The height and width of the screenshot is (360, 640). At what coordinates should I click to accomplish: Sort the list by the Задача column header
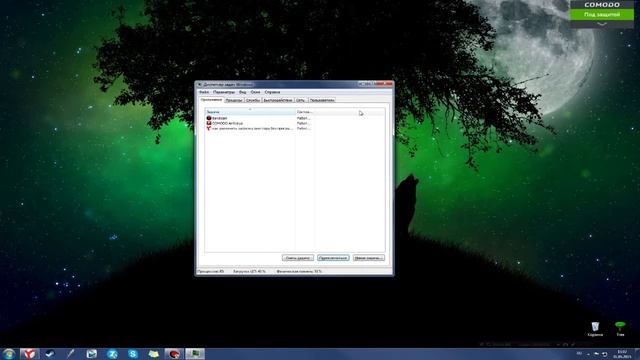(x=250, y=111)
